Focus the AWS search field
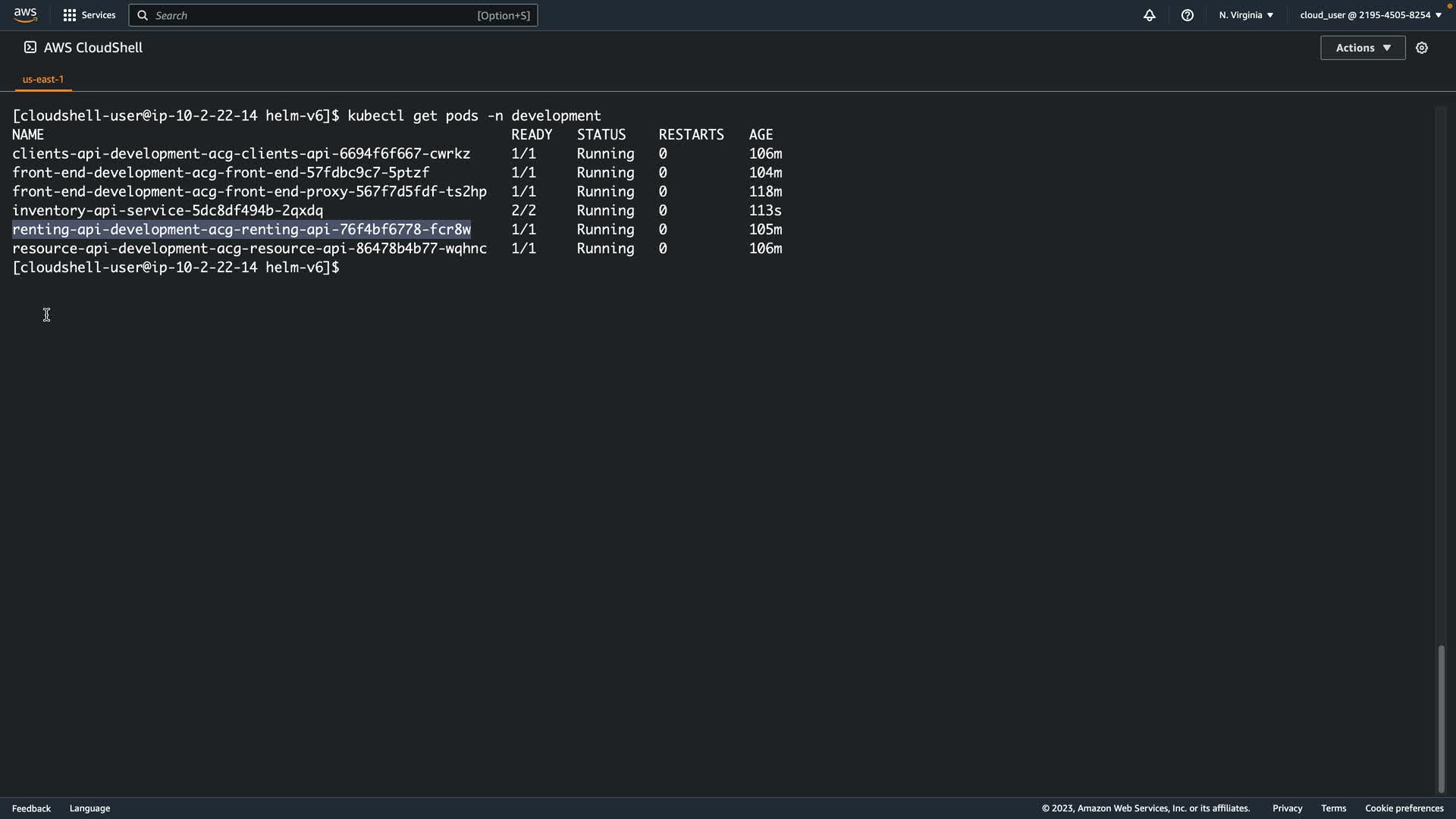The width and height of the screenshot is (1456, 819). tap(318, 15)
